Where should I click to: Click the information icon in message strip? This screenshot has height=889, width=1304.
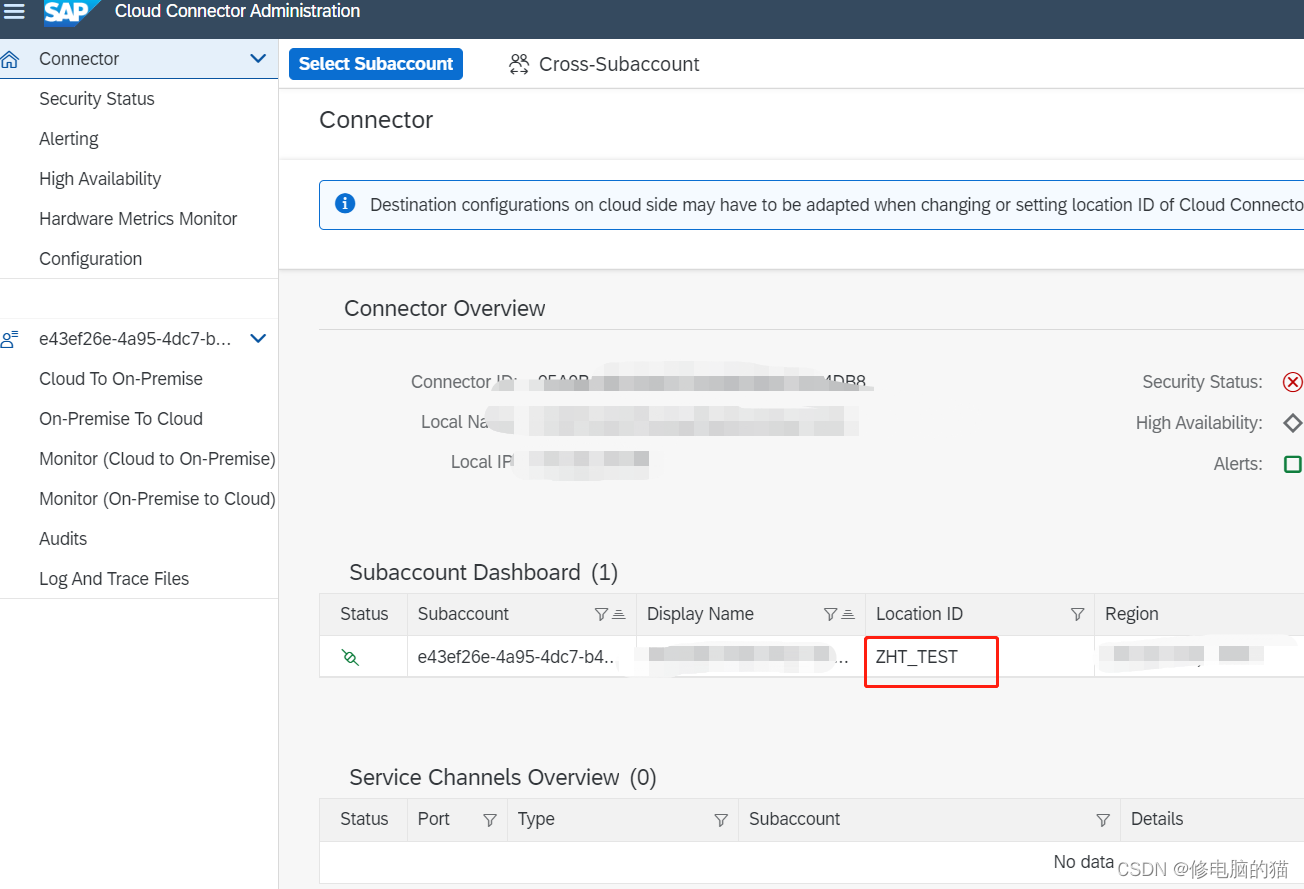point(345,204)
